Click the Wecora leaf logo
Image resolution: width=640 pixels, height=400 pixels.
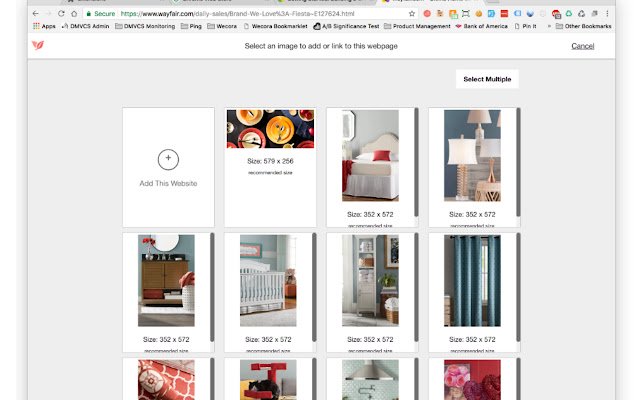[x=38, y=45]
